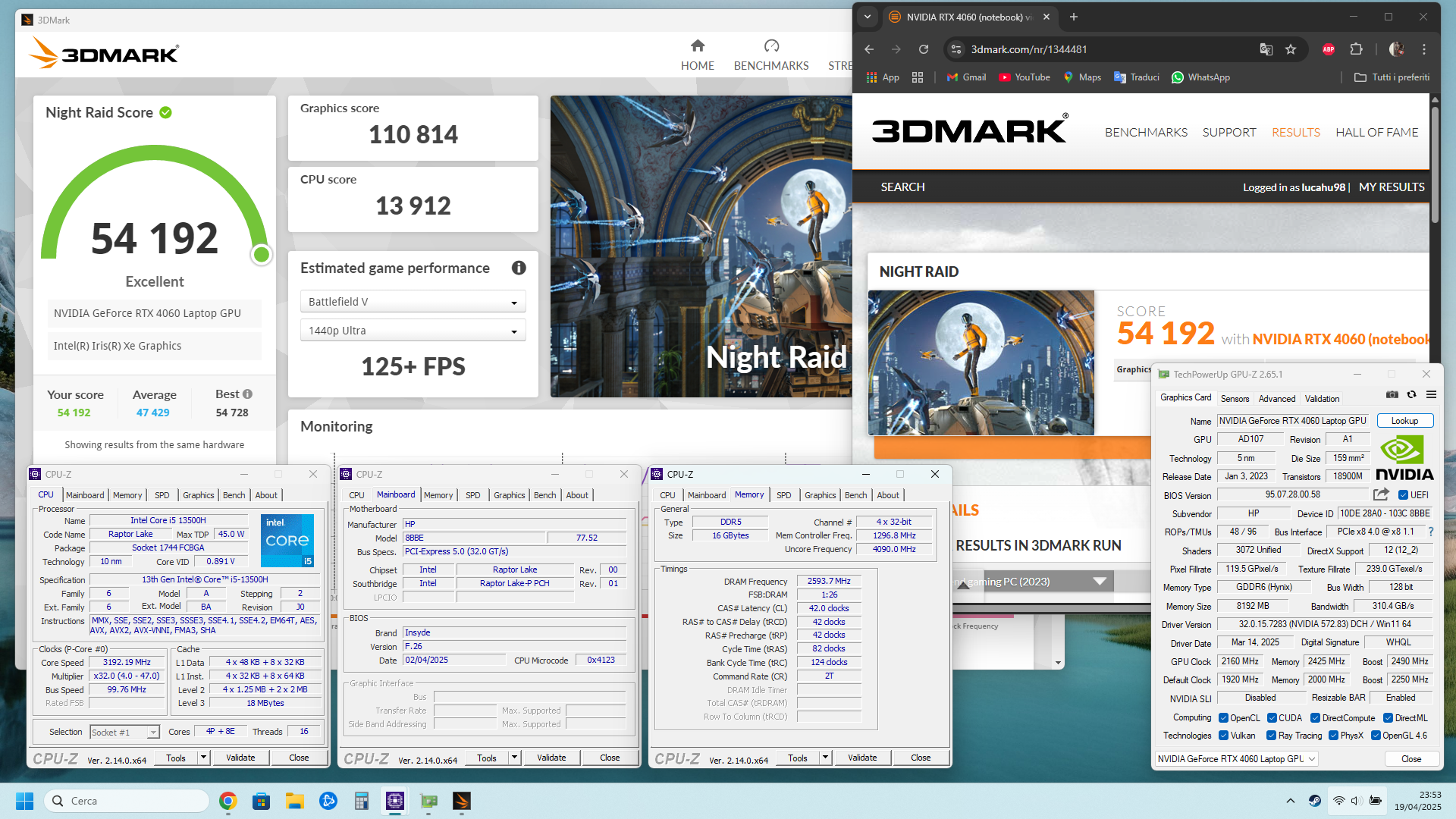Click the info icon beside Estimated game performance
Screen dimensions: 1456x819
click(x=519, y=268)
